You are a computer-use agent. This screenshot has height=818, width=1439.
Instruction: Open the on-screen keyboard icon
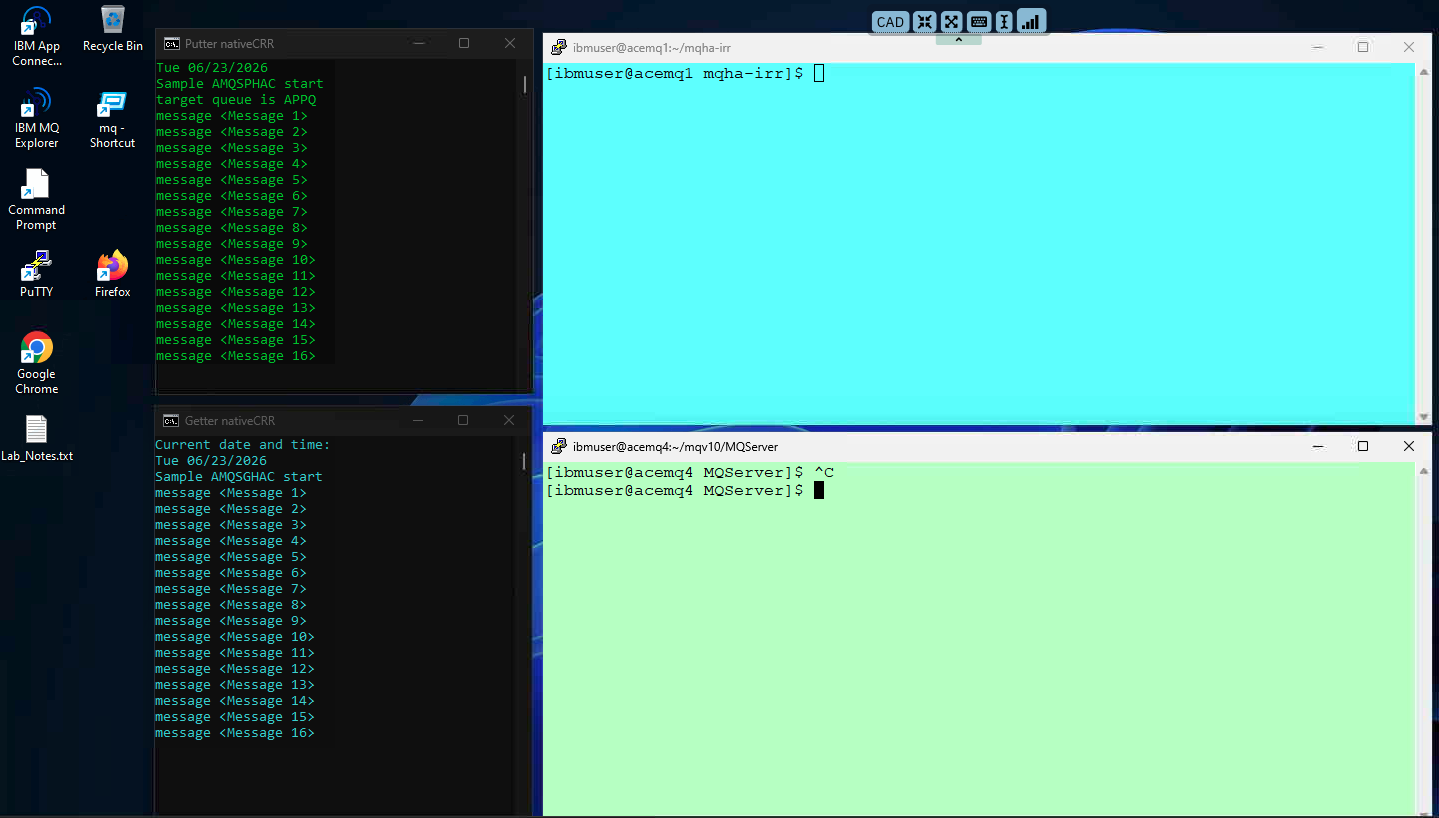pos(978,22)
